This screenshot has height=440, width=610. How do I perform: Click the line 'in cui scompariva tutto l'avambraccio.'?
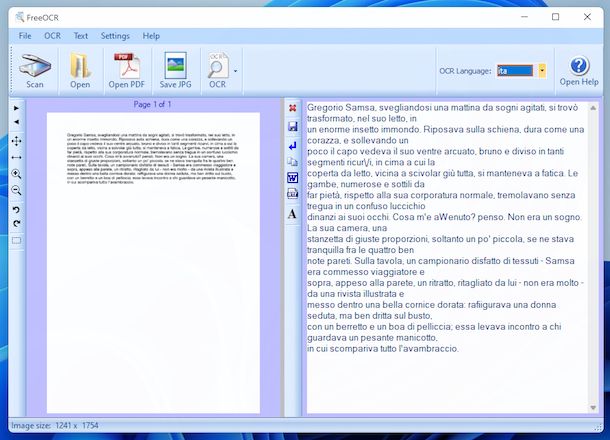pos(383,349)
